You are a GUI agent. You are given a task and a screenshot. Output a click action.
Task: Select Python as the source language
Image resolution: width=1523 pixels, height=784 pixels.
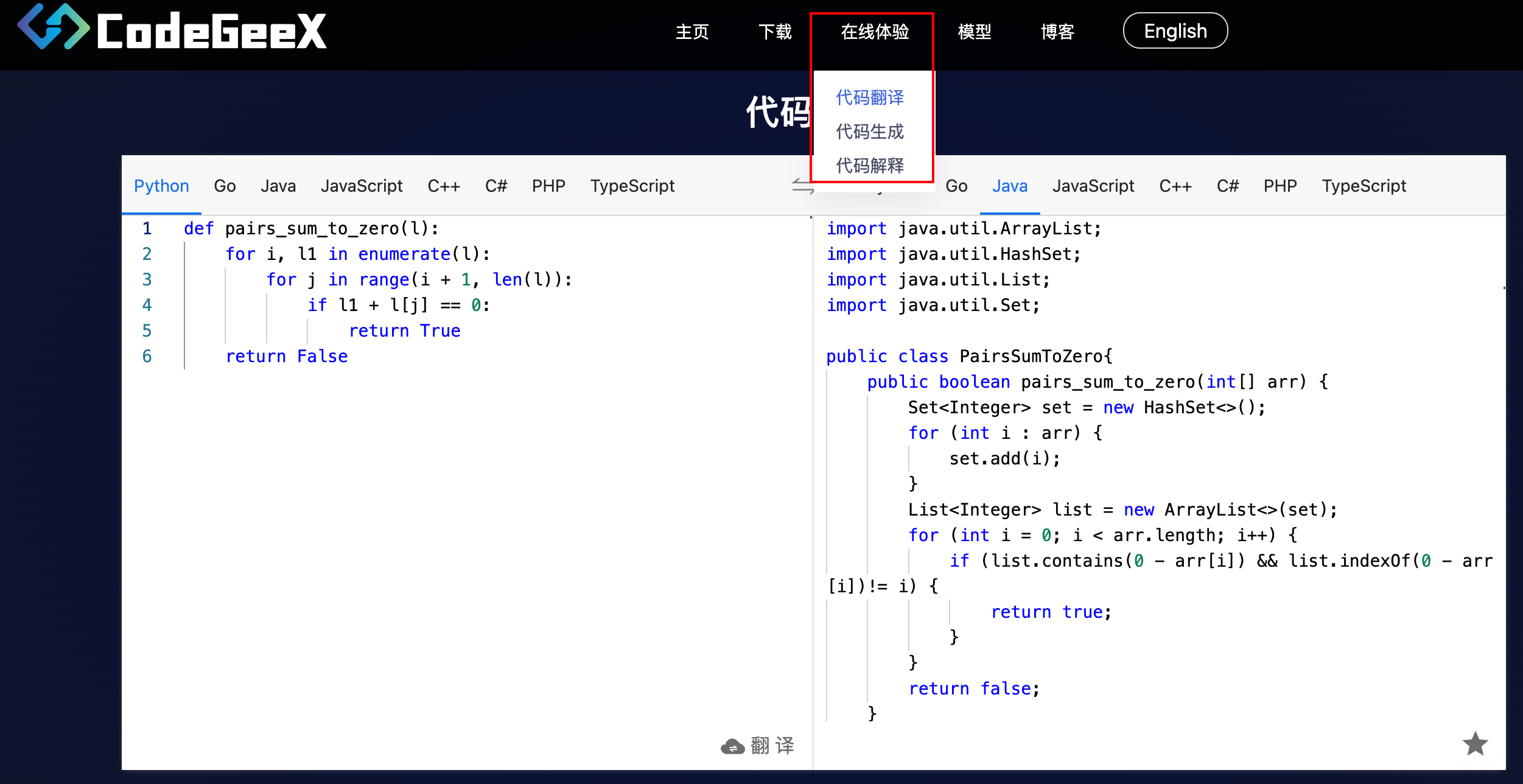click(161, 186)
